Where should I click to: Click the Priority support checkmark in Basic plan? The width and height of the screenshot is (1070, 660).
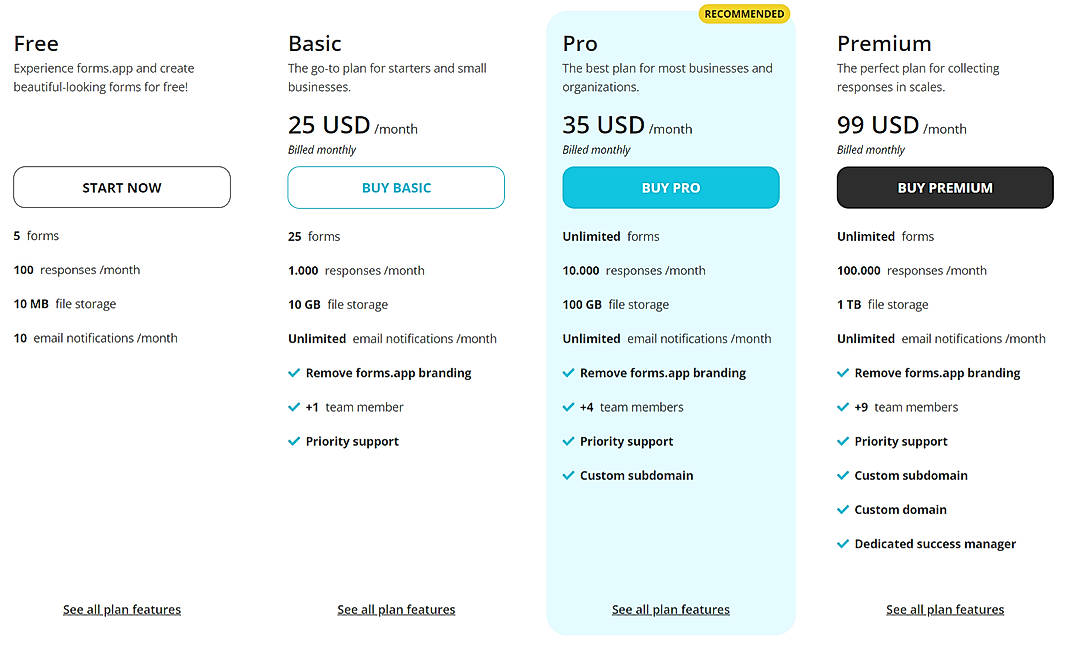(x=293, y=441)
